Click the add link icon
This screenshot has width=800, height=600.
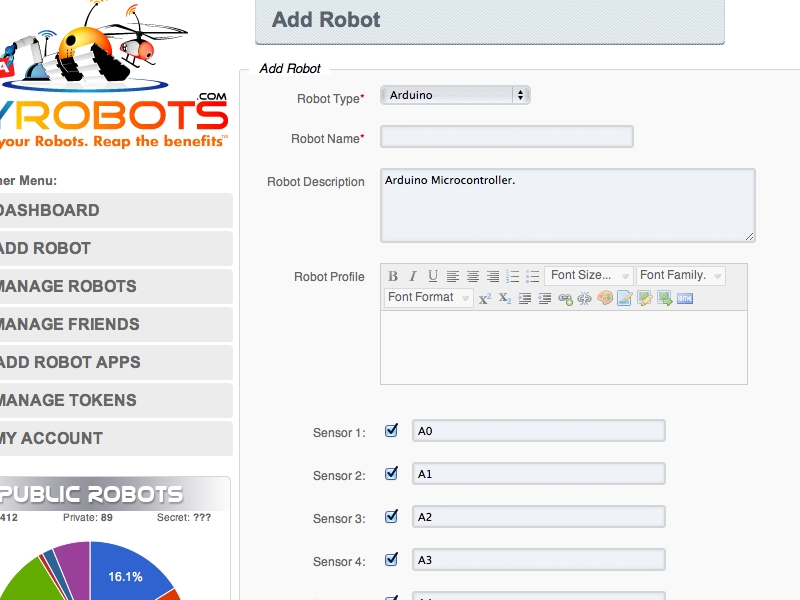coord(565,298)
